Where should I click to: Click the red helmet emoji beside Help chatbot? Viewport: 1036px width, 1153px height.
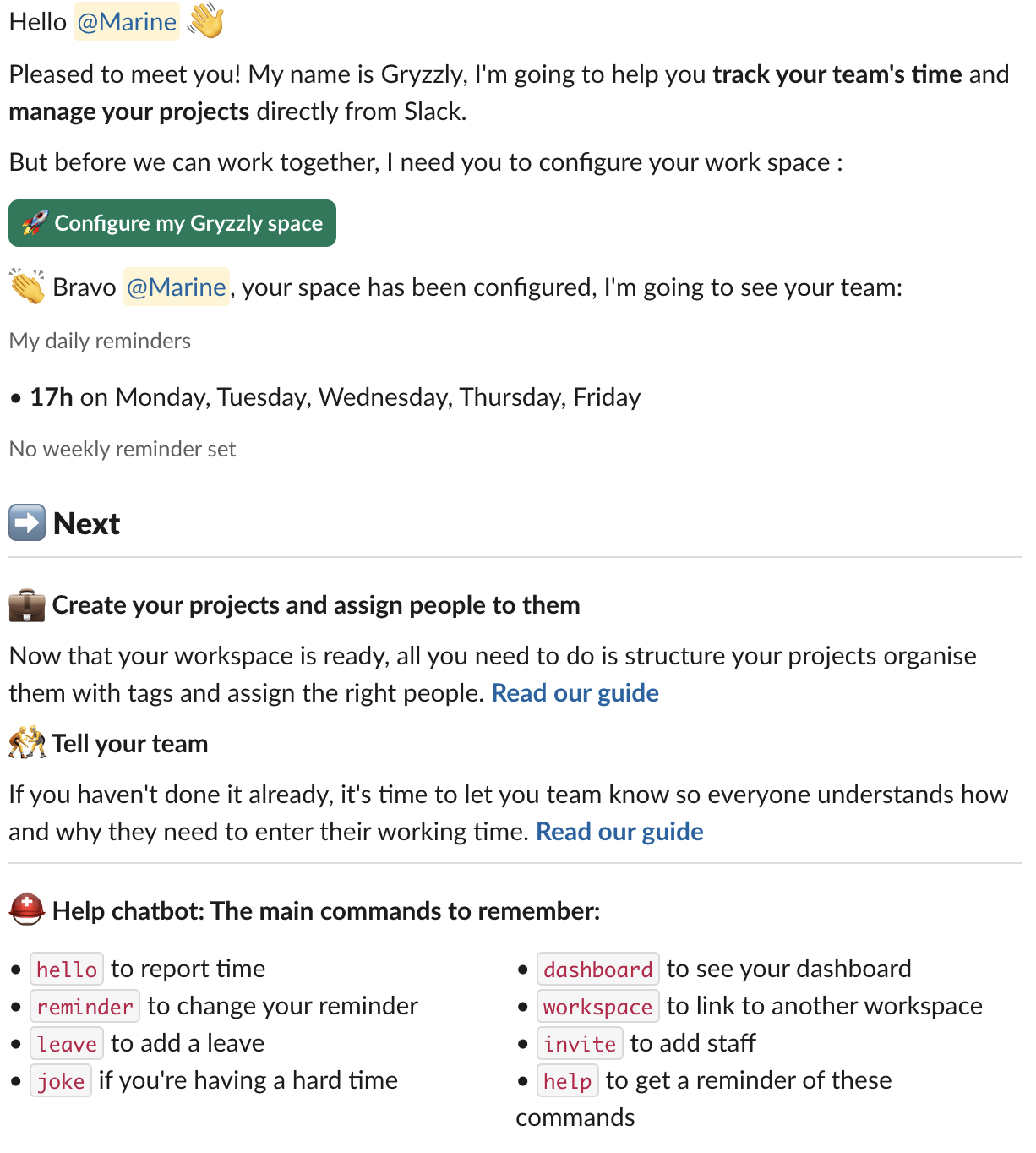pyautogui.click(x=27, y=910)
